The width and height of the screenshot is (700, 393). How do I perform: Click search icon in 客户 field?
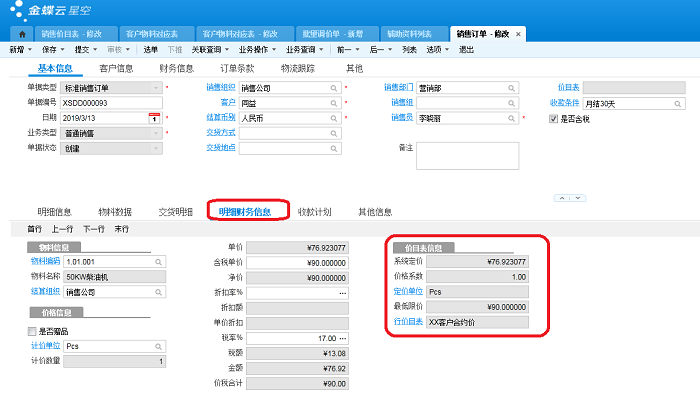pos(333,103)
